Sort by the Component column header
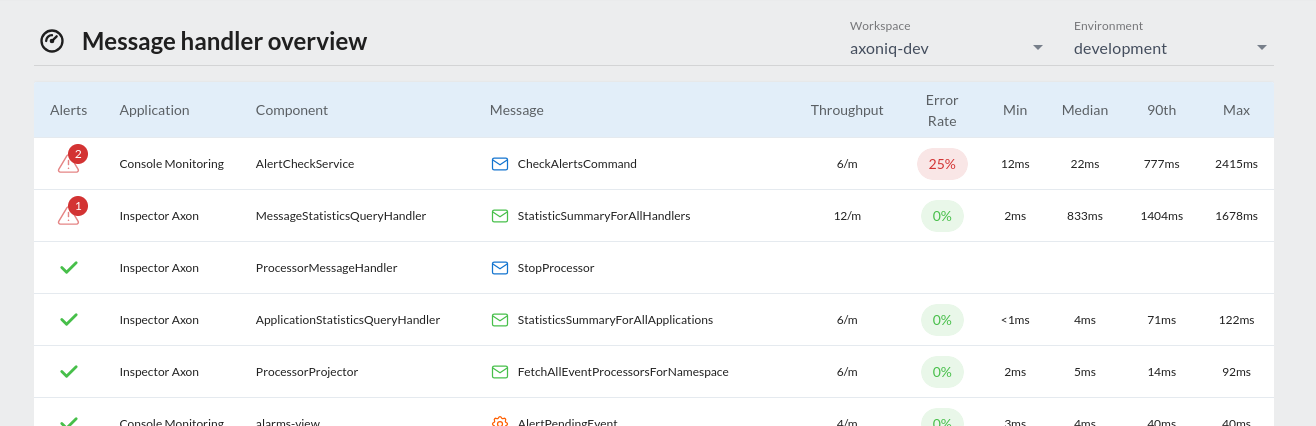 (292, 110)
